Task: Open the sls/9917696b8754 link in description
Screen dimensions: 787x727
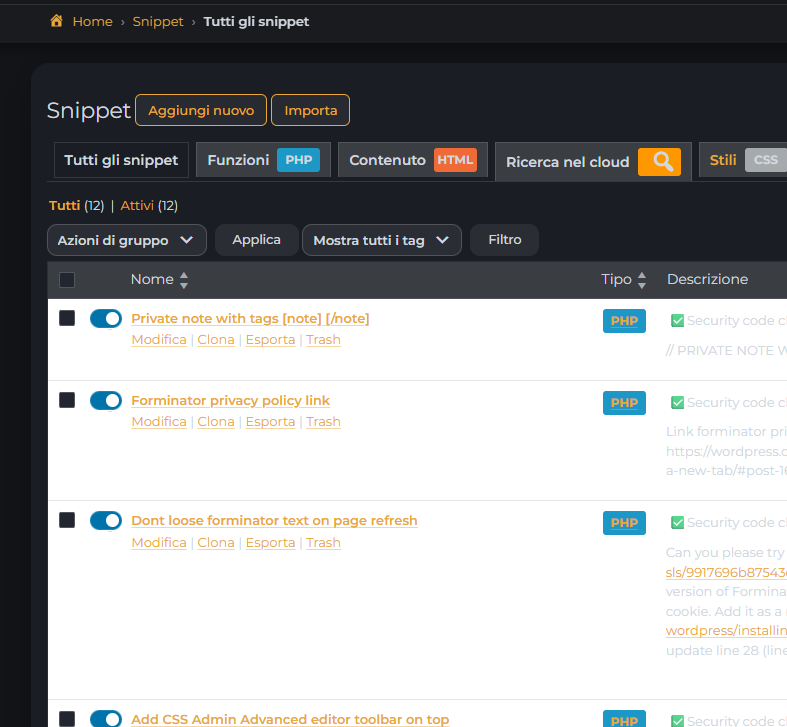Action: pyautogui.click(x=726, y=572)
